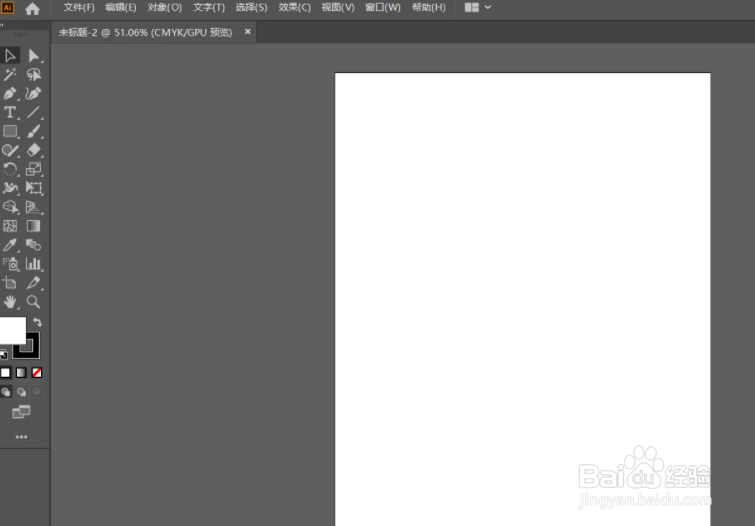Click the swap fill and stroke arrow
755x526 pixels.
[37, 322]
